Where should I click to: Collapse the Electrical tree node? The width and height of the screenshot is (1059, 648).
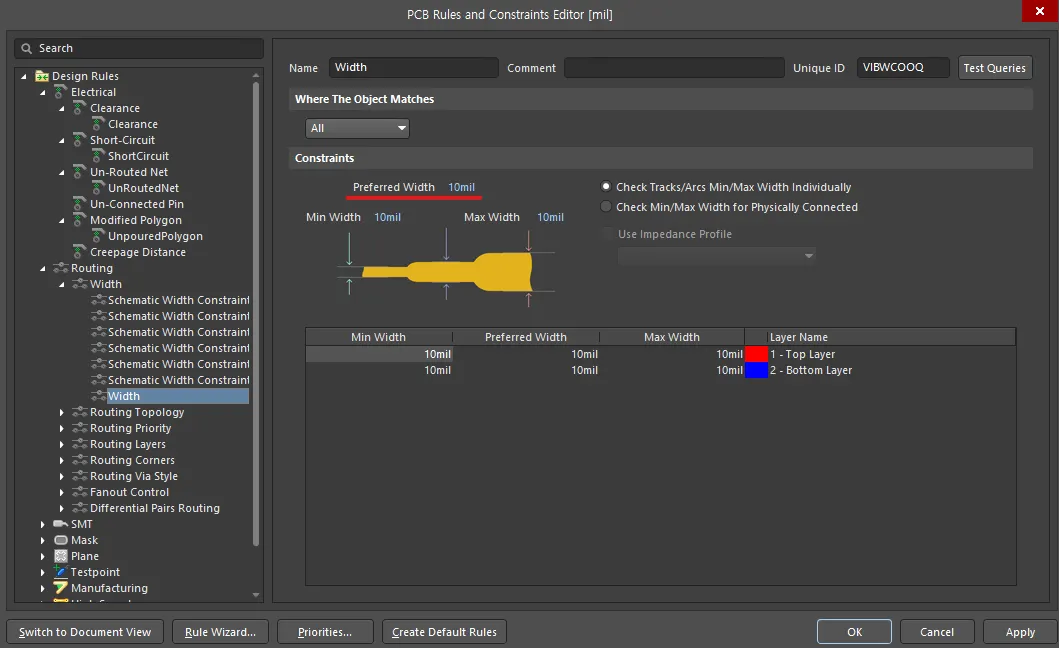[43, 93]
